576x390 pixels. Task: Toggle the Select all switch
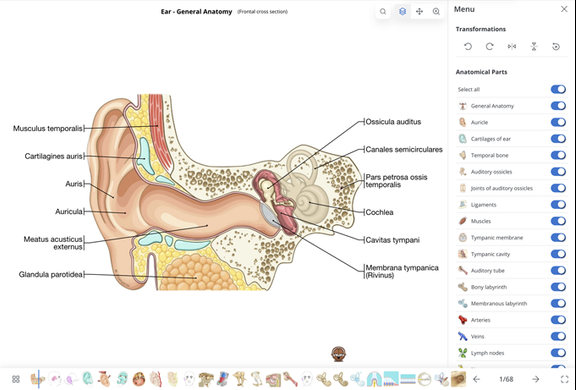[558, 89]
